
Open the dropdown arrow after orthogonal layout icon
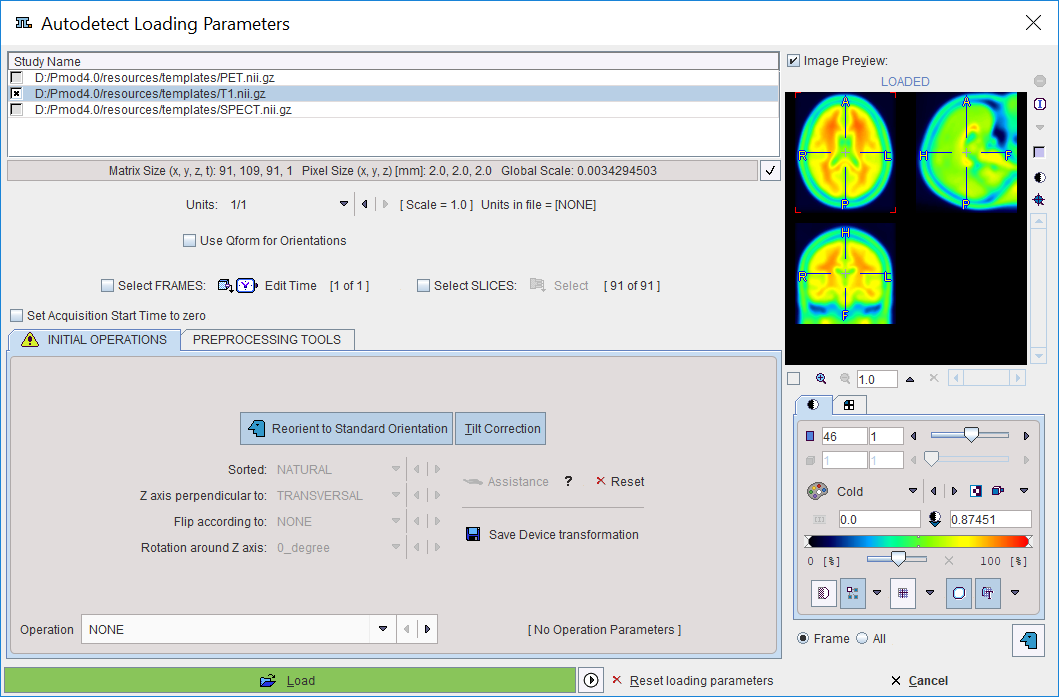point(877,593)
